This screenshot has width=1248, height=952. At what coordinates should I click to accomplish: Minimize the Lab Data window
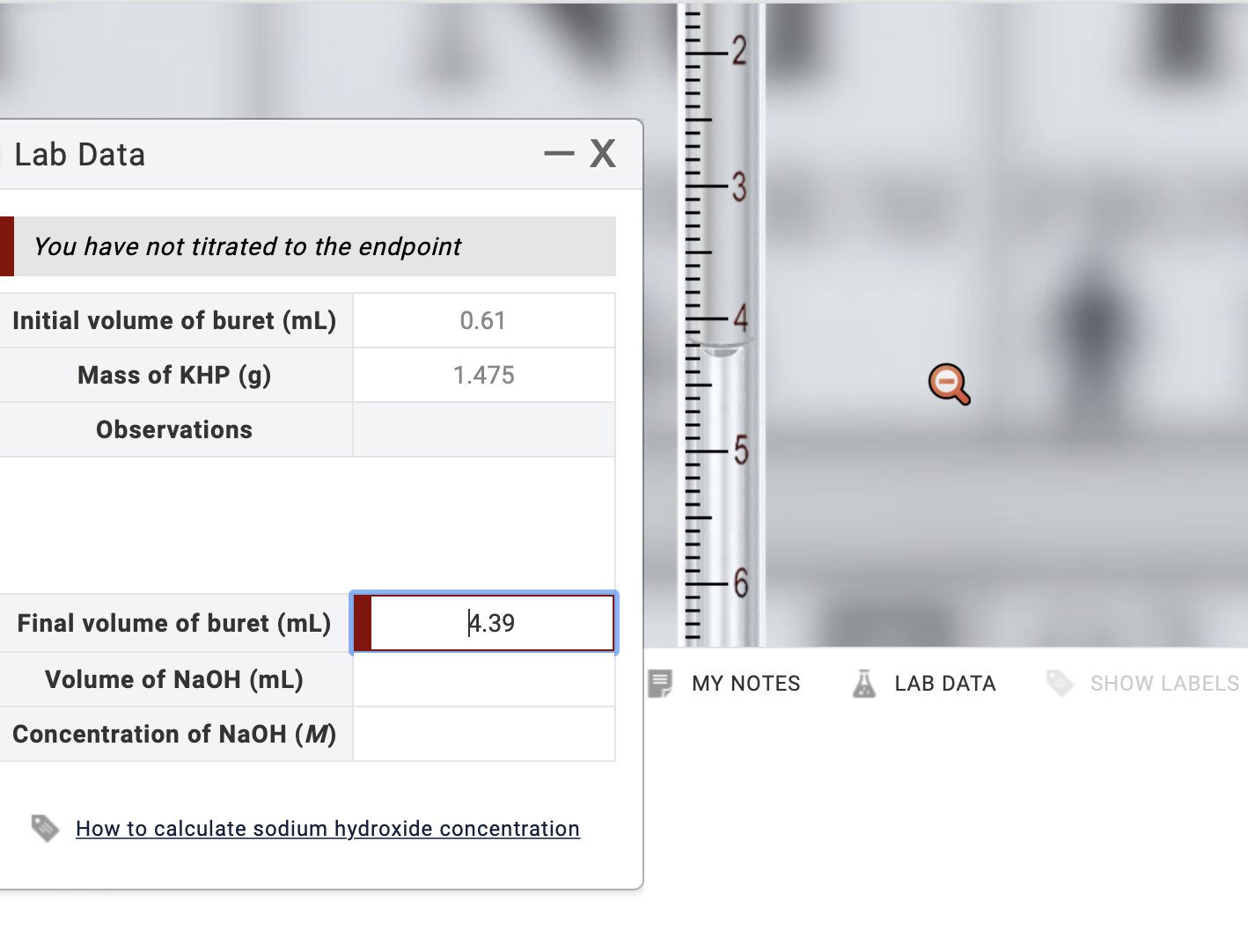[559, 152]
